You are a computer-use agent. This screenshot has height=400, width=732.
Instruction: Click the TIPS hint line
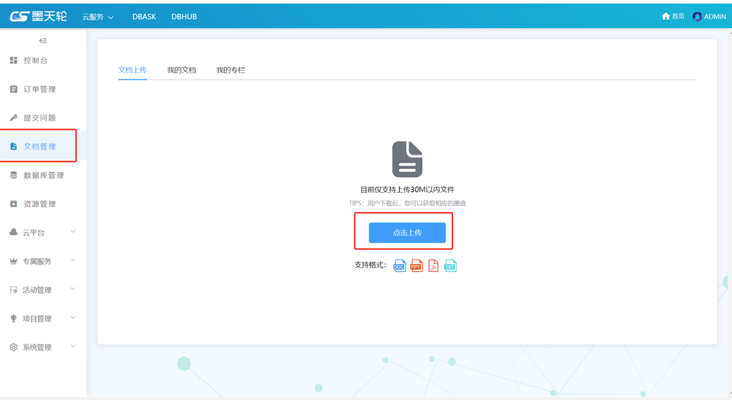pyautogui.click(x=407, y=203)
